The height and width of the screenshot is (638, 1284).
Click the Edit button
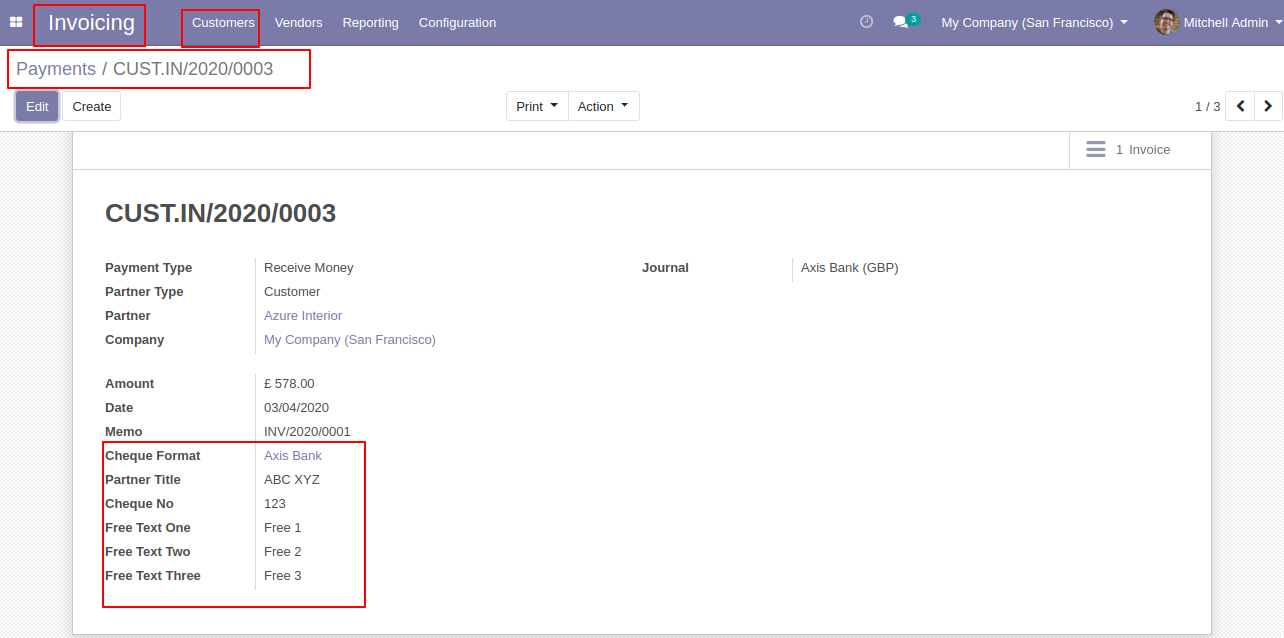pyautogui.click(x=37, y=106)
